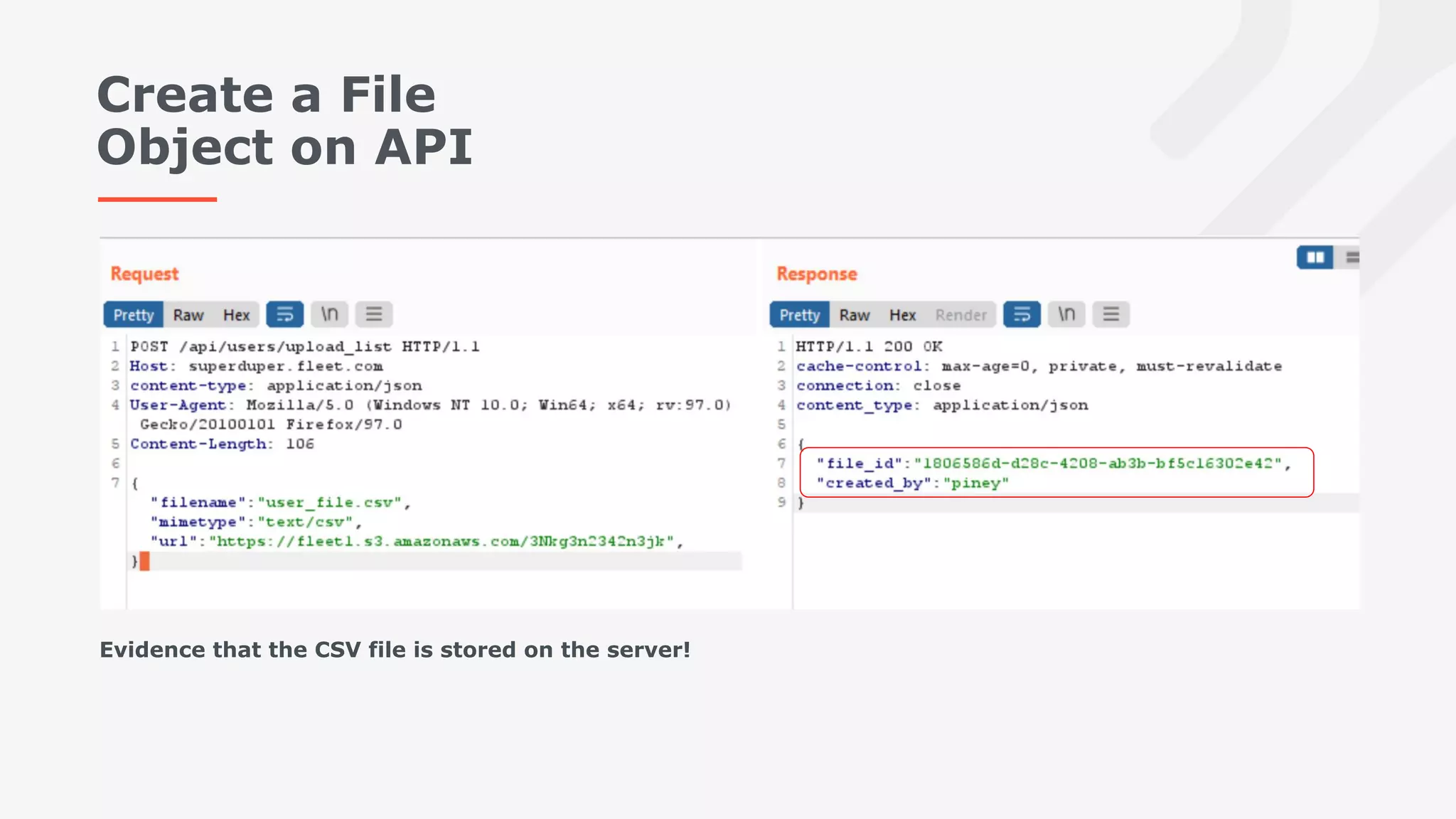Screen dimensions: 1456x819
Task: Click the connection: close response header
Action: click(879, 385)
